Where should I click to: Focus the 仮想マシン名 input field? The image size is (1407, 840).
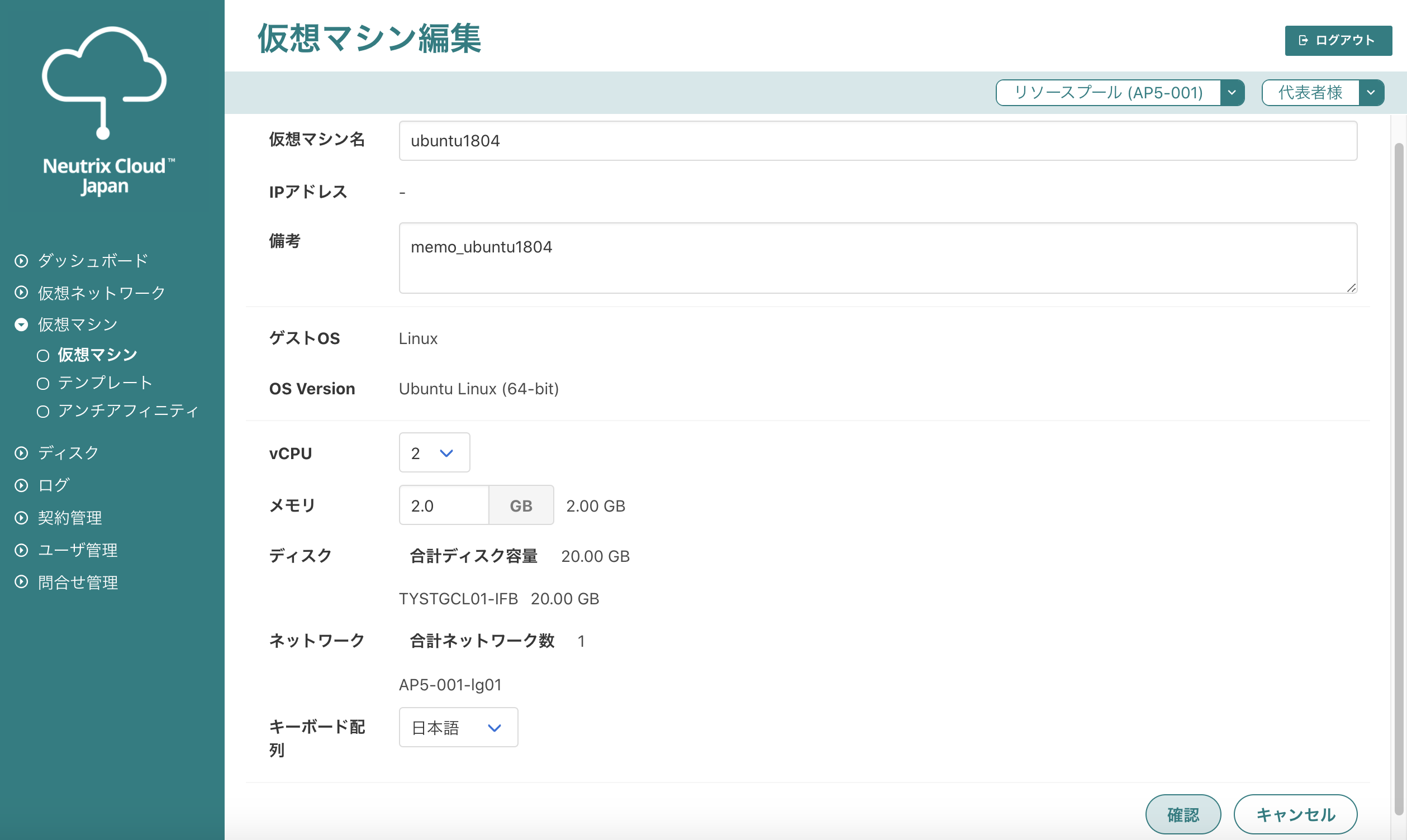[878, 140]
